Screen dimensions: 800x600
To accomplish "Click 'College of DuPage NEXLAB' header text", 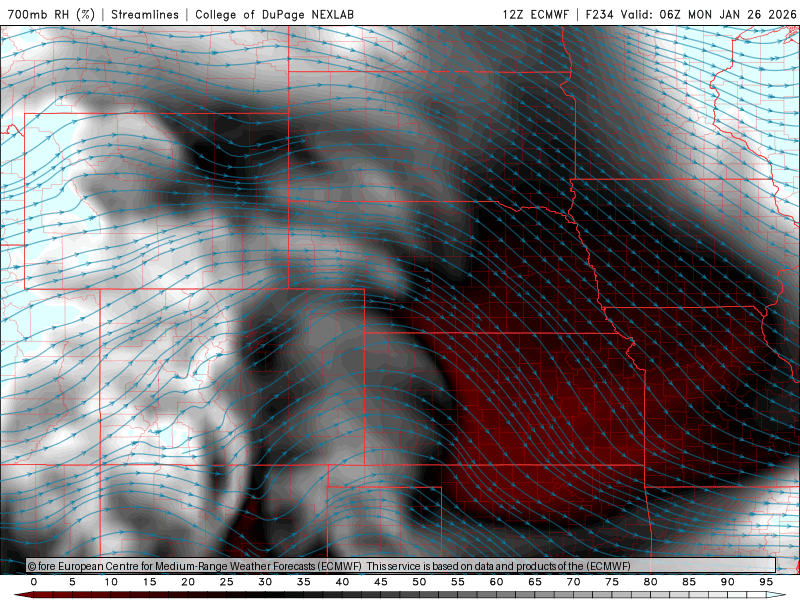I will [x=274, y=14].
